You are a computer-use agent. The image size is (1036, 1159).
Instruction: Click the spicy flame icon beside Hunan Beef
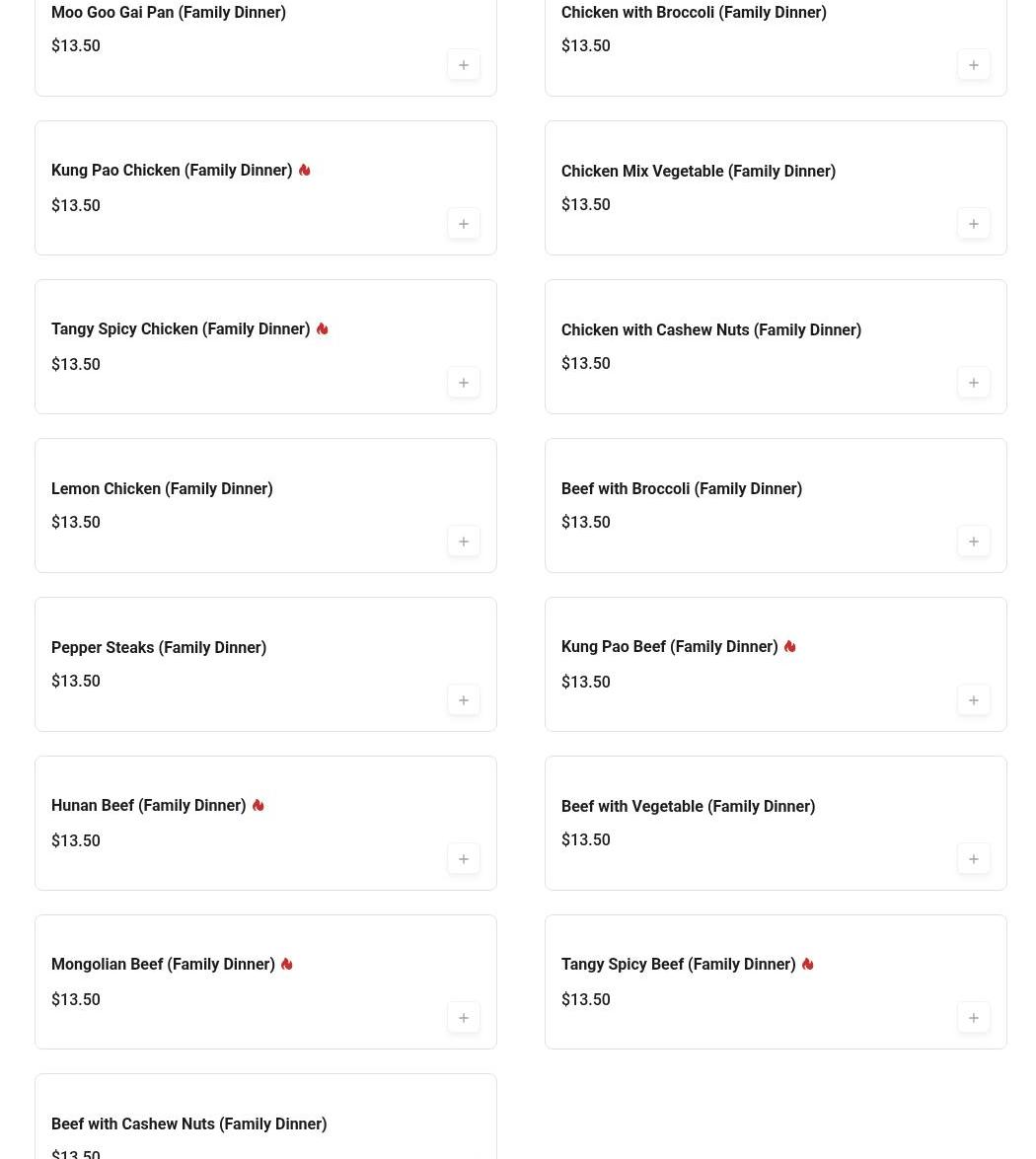click(x=259, y=805)
